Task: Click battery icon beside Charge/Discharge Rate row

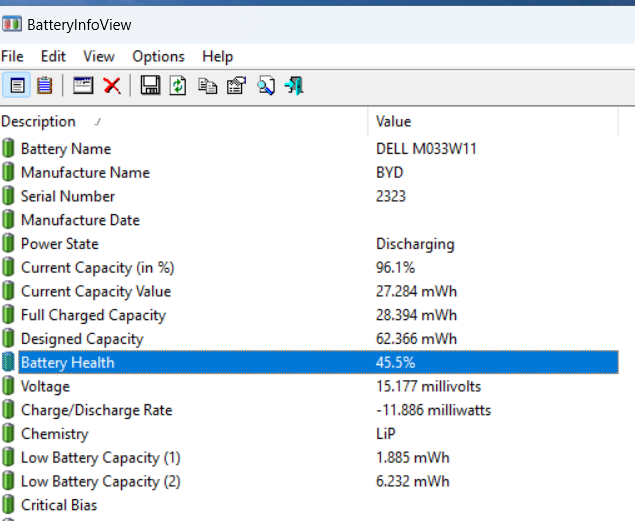Action: pos(8,410)
